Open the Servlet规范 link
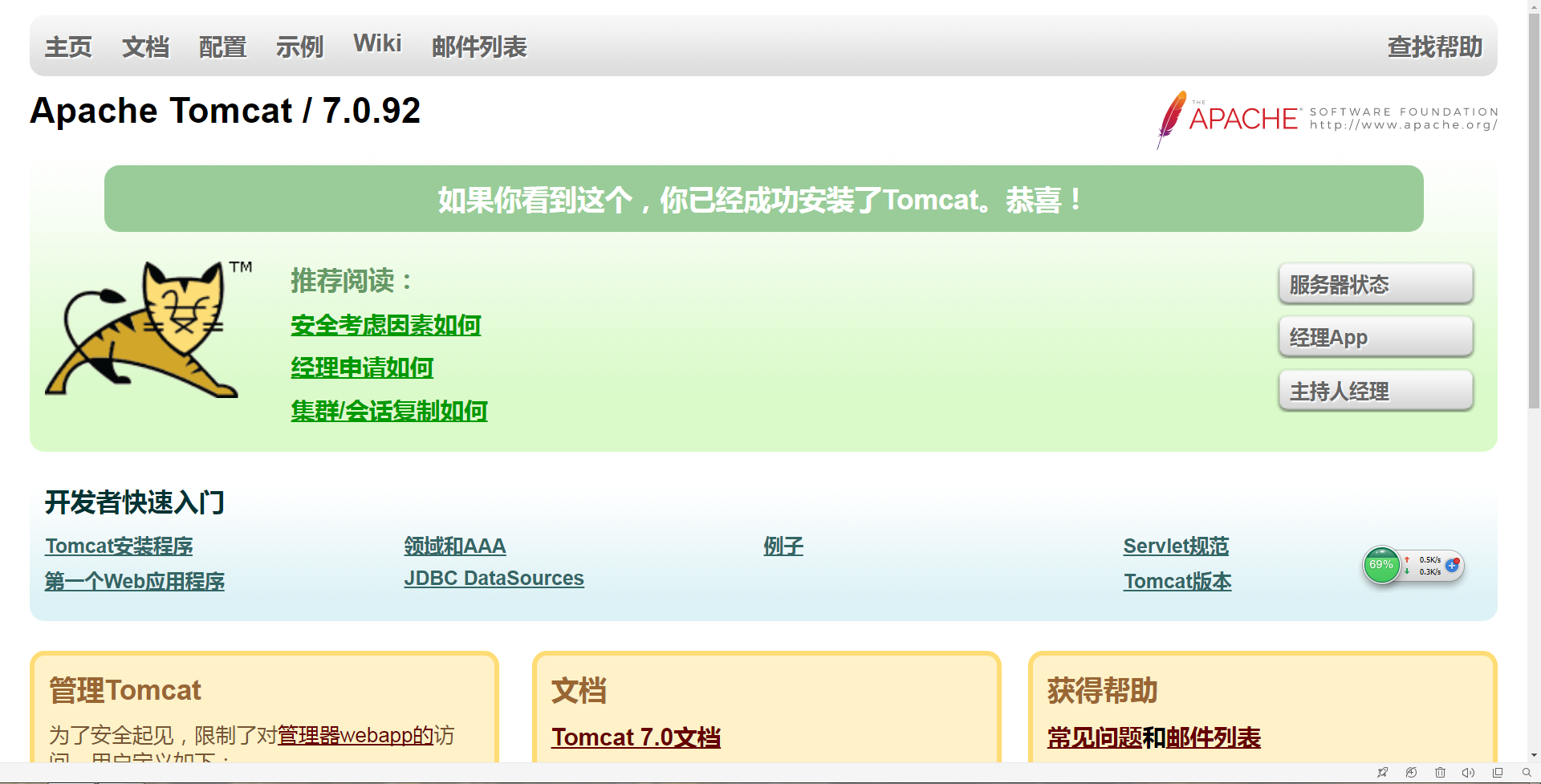 1176,546
